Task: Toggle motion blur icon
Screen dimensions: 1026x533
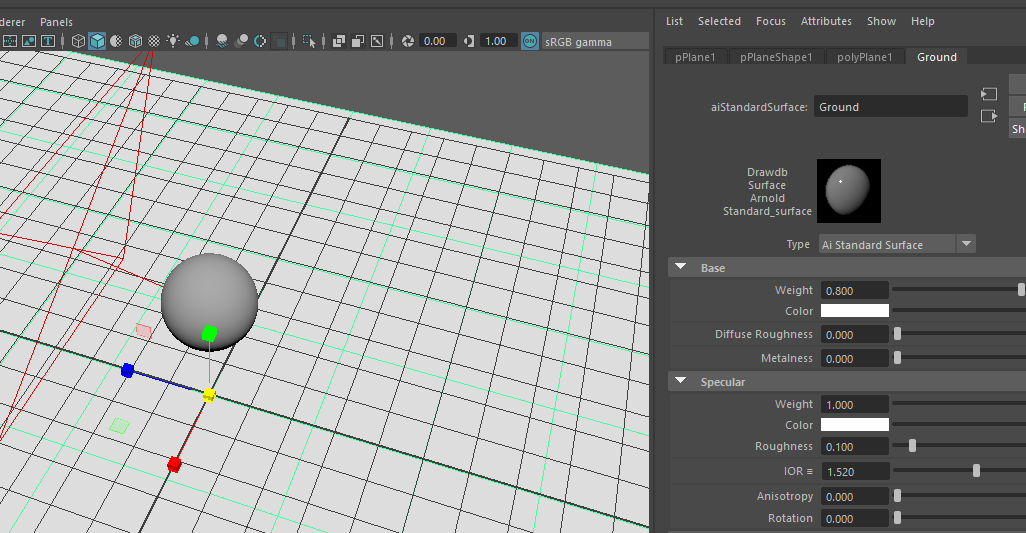Action: (x=241, y=41)
